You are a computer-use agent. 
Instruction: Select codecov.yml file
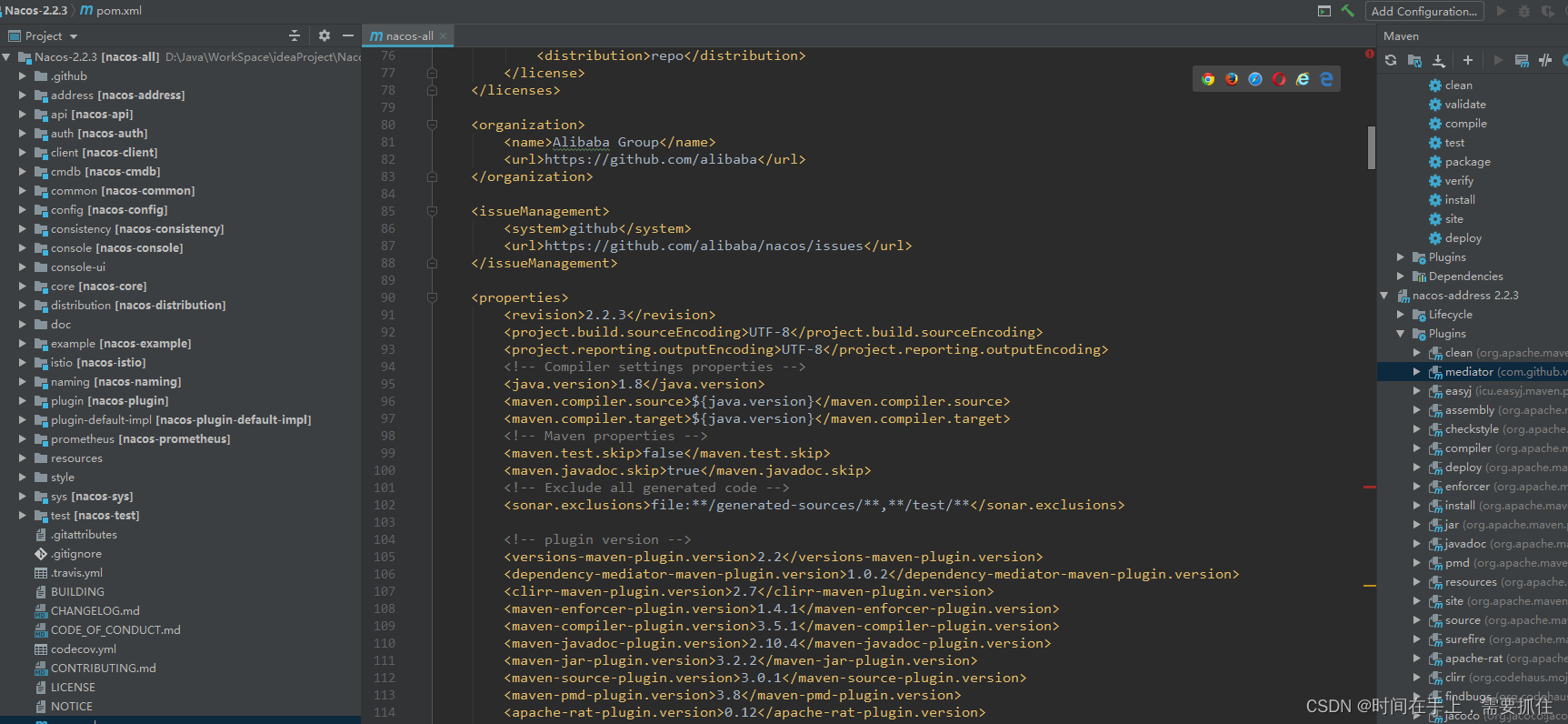click(x=84, y=649)
